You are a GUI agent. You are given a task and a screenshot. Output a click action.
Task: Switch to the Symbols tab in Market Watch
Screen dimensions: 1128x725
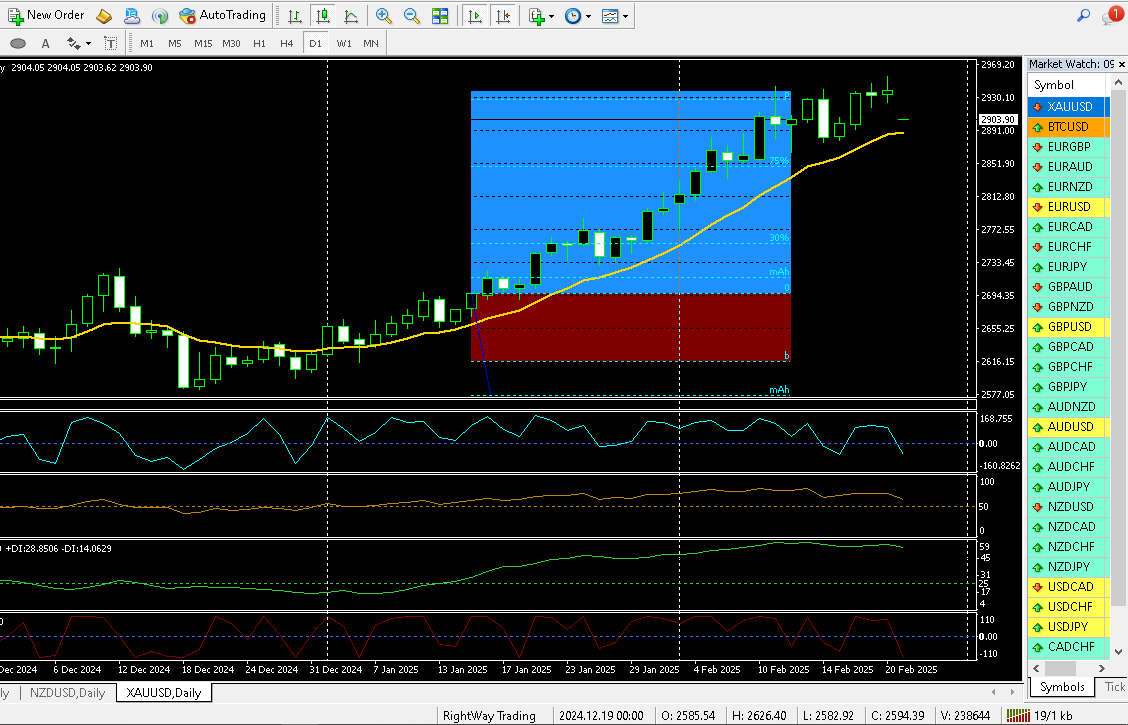[1061, 687]
